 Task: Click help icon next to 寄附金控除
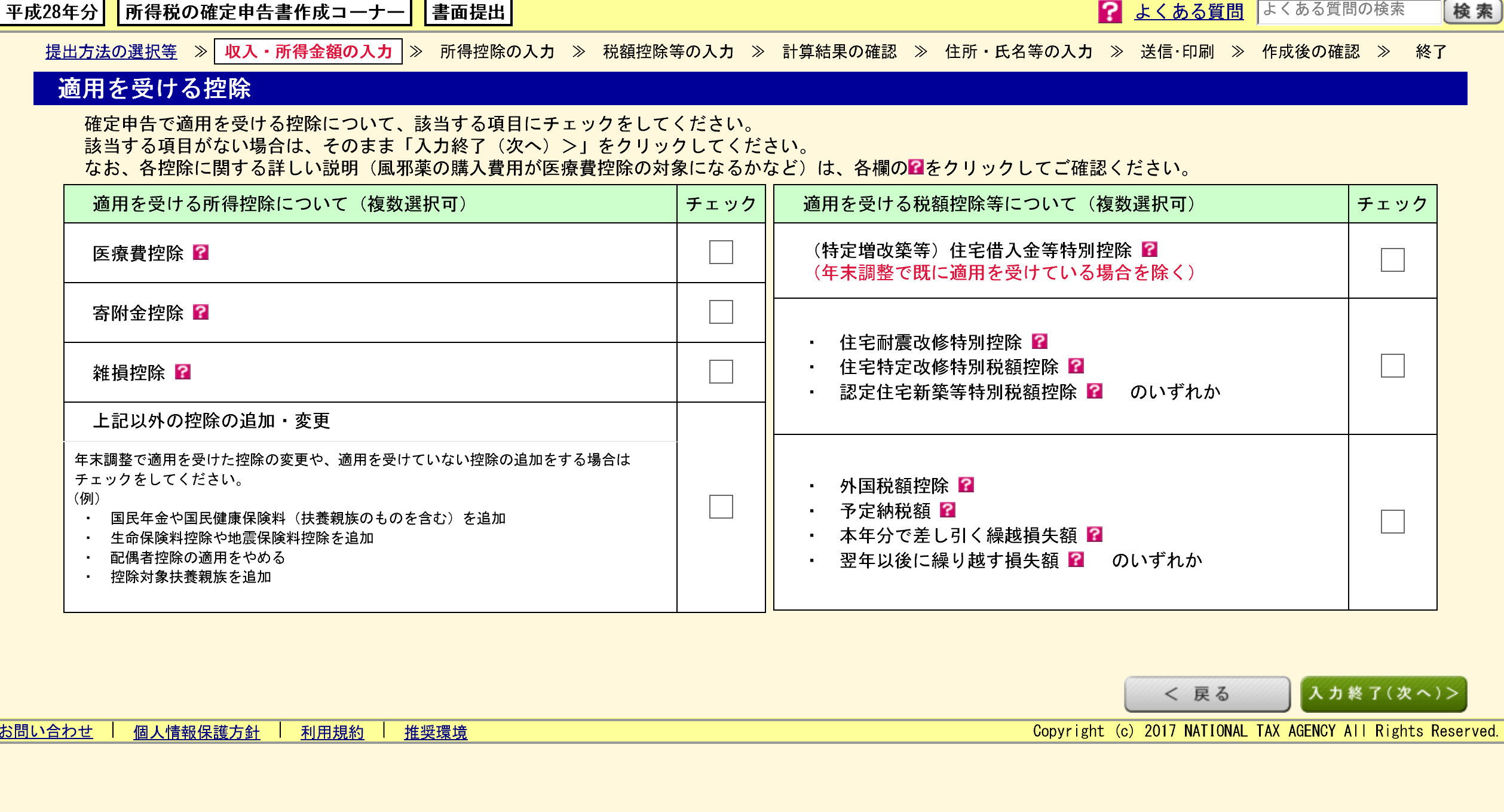[x=201, y=312]
